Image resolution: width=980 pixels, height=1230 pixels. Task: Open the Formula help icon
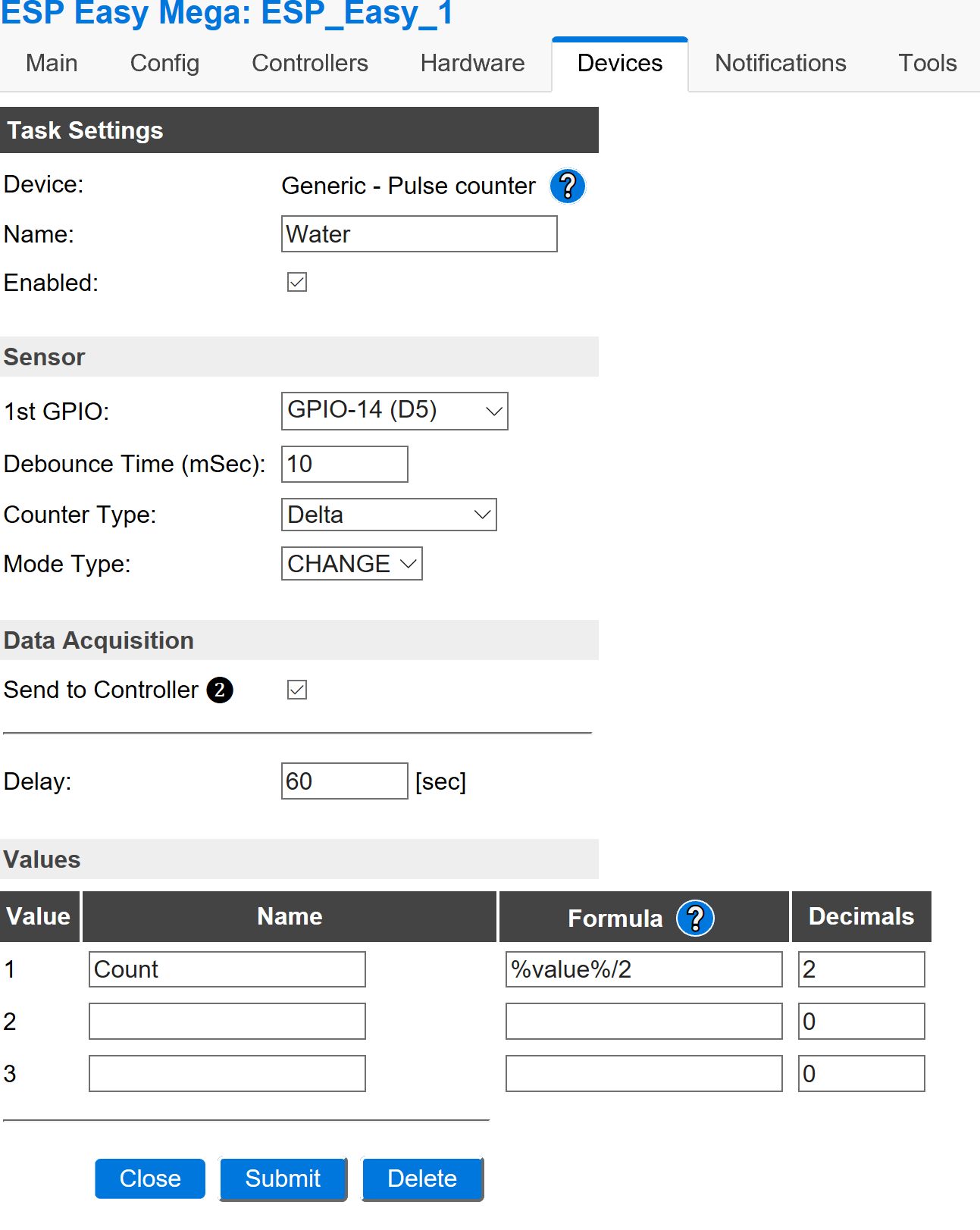[695, 918]
